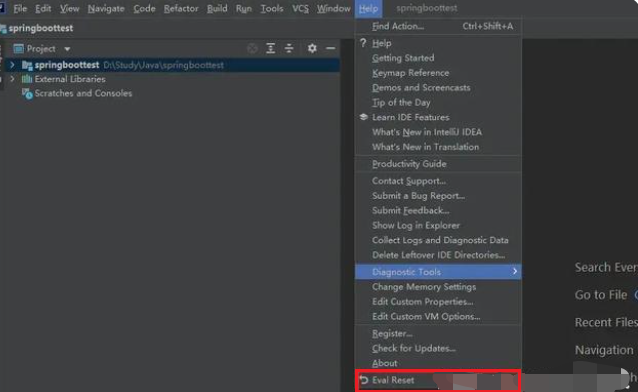The image size is (638, 392).
Task: Open the View menu
Action: [69, 9]
